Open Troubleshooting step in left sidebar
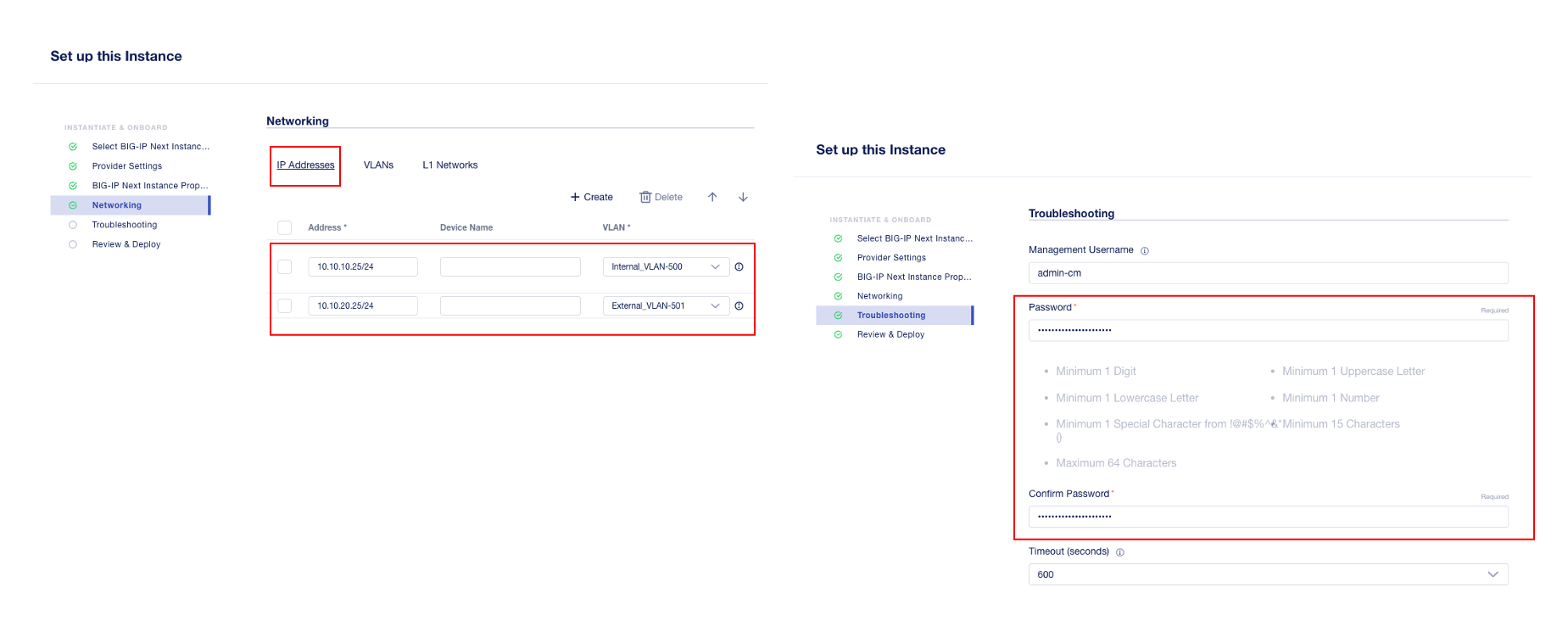Viewport: 1568px width, 621px height. pos(125,225)
